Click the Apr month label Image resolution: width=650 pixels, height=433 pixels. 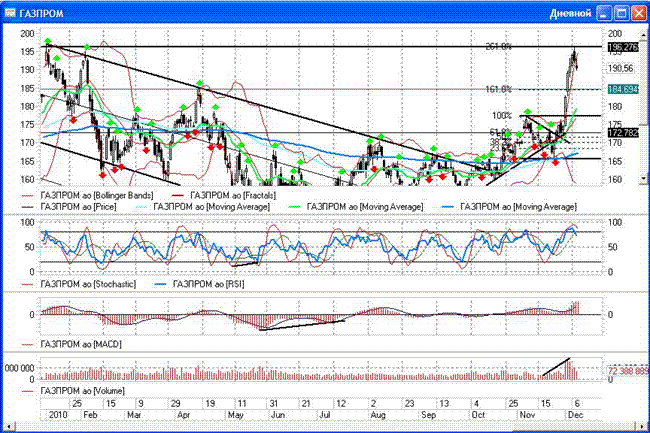point(183,415)
